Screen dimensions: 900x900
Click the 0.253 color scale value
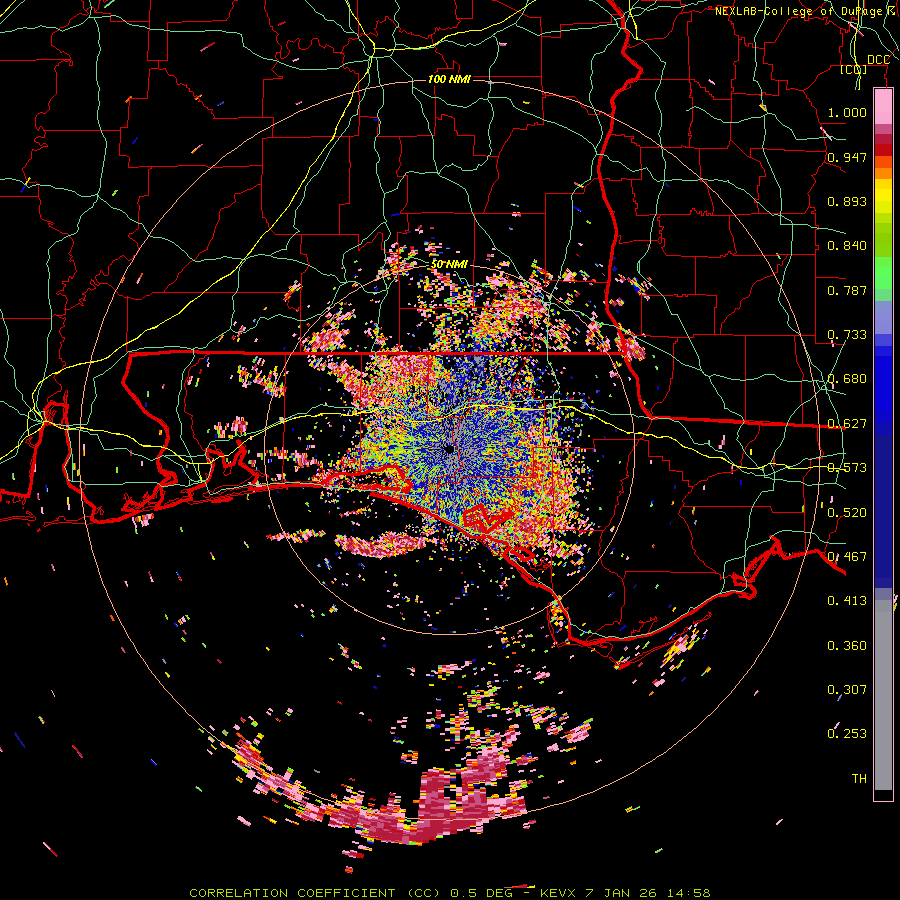[847, 734]
